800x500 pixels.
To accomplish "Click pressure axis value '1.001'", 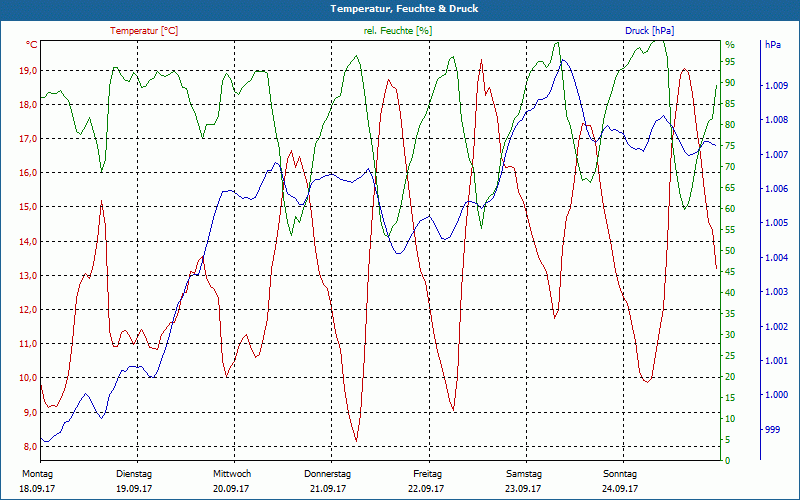I will pyautogui.click(x=777, y=361).
